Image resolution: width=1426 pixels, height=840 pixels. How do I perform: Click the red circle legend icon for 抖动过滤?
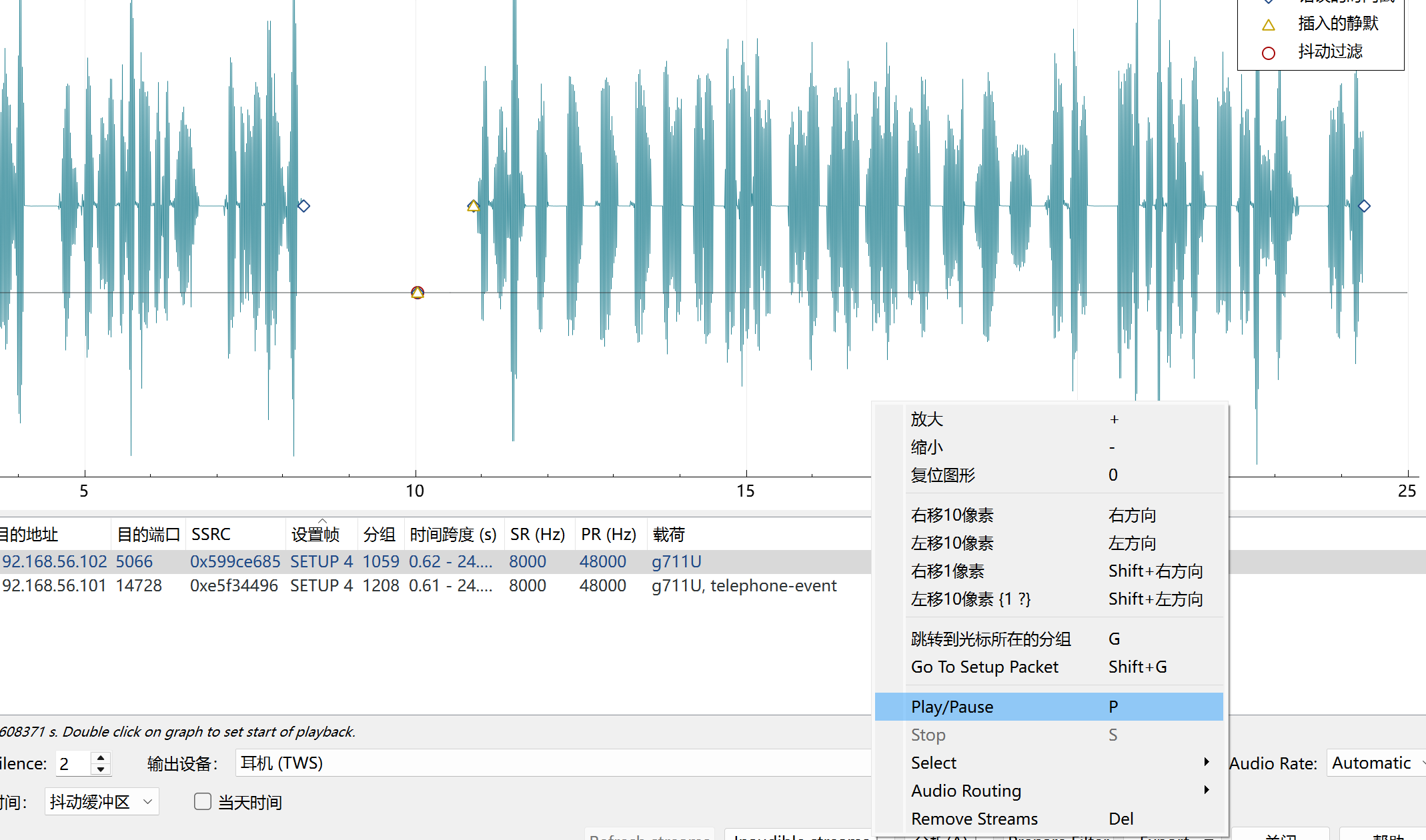click(1268, 53)
